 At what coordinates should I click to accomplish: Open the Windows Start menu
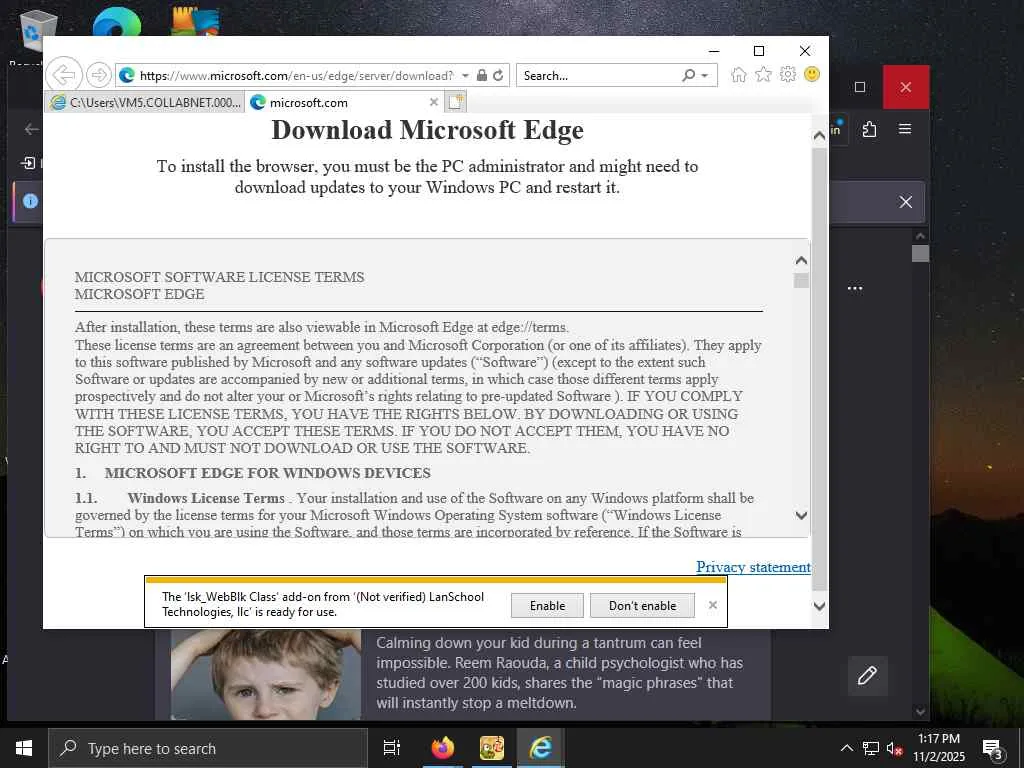point(24,748)
